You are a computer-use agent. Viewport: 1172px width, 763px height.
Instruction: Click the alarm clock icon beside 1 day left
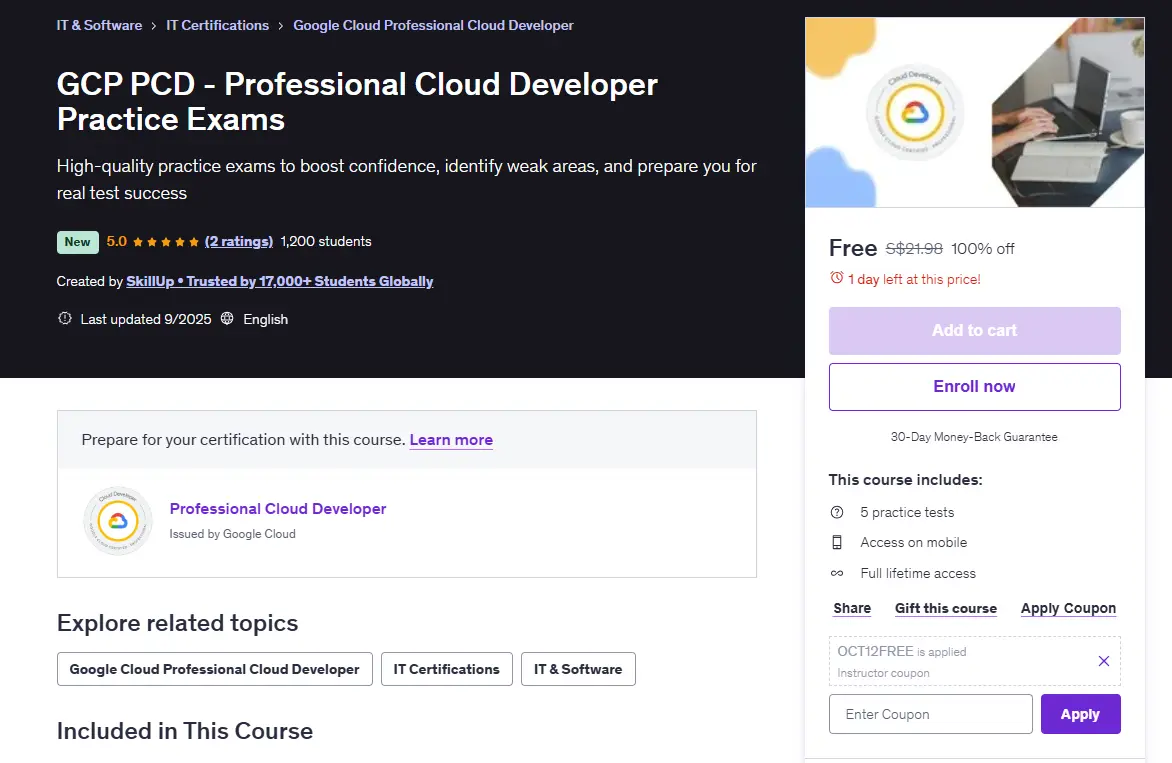(836, 278)
